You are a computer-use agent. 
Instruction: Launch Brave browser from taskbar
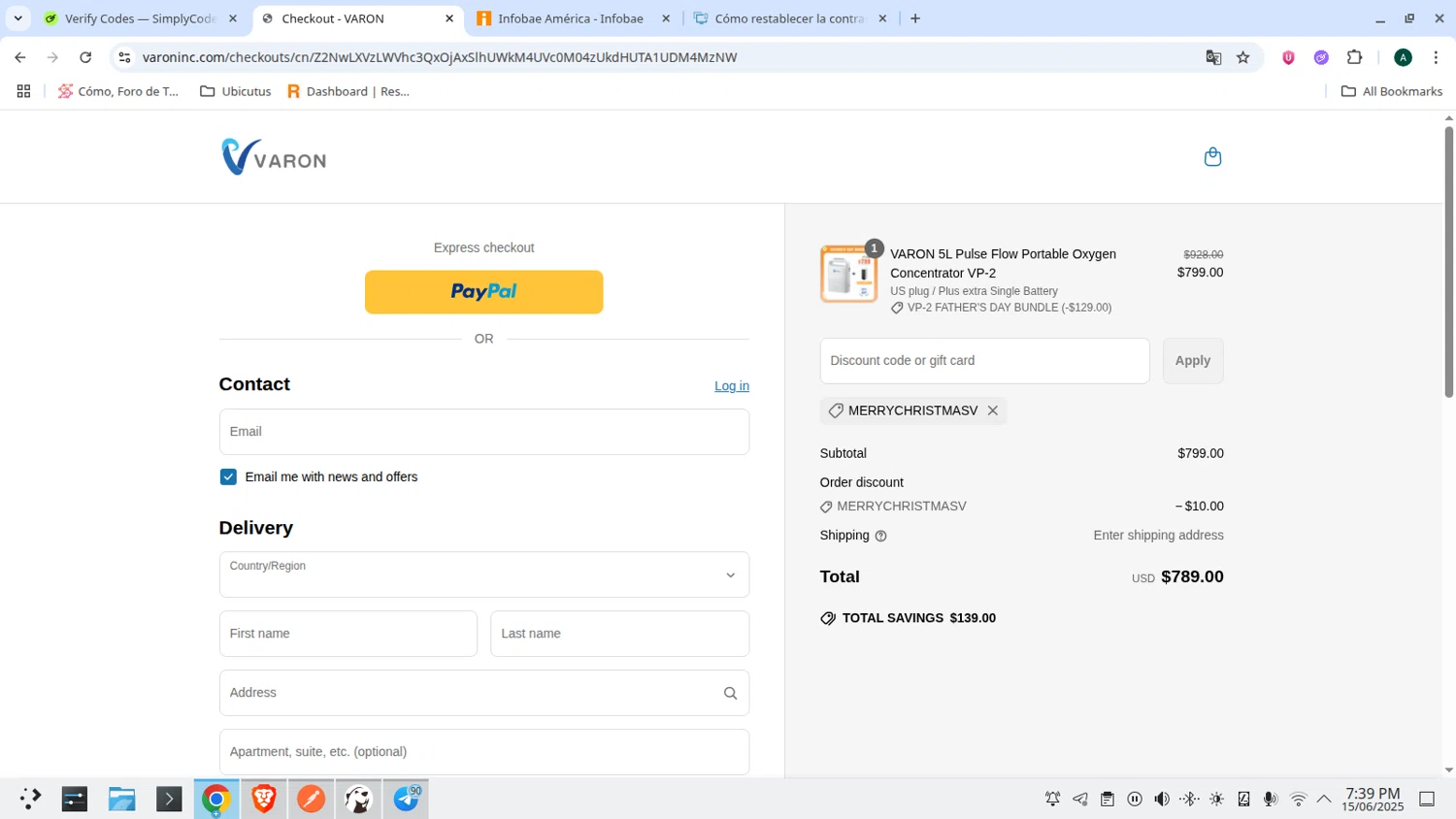tap(263, 799)
